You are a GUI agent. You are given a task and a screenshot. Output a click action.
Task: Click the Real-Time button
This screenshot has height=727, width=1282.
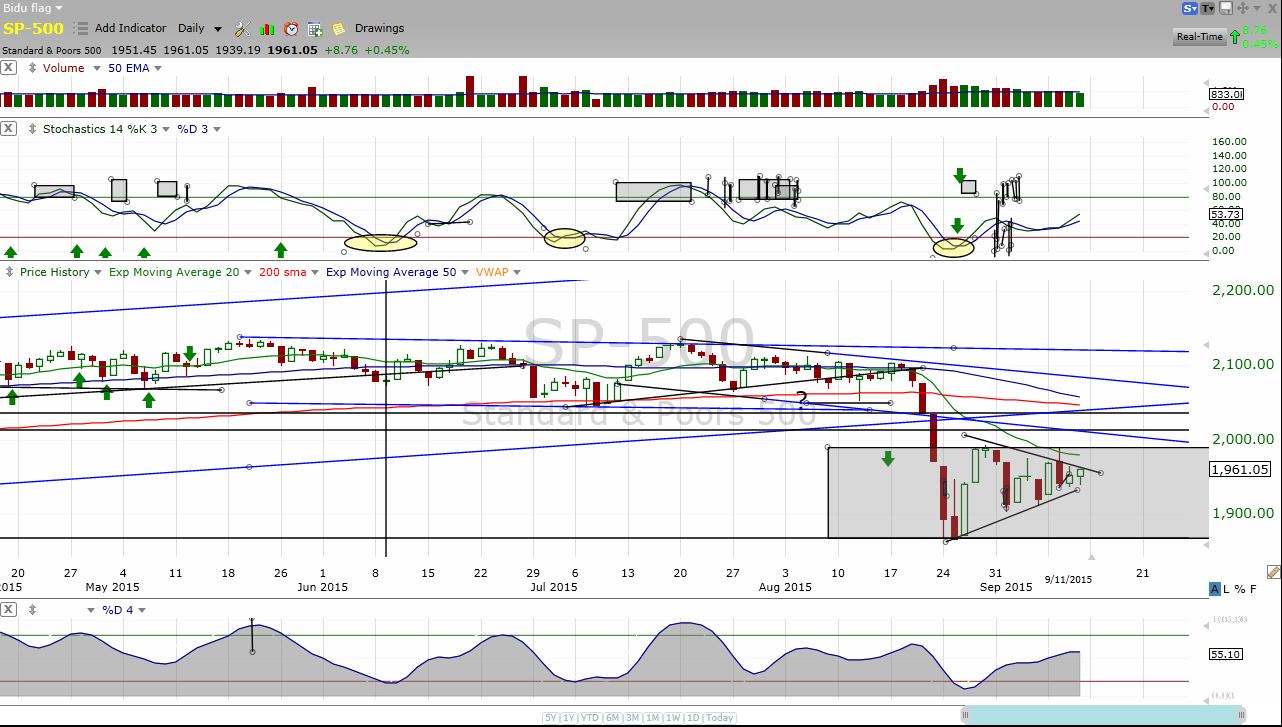pos(1199,37)
